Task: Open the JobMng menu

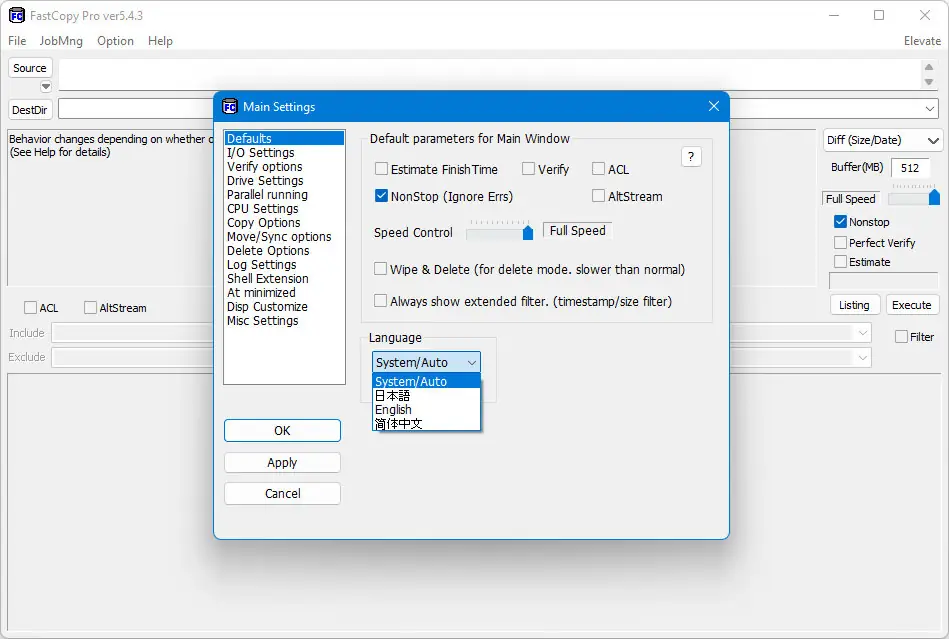Action: coord(61,41)
